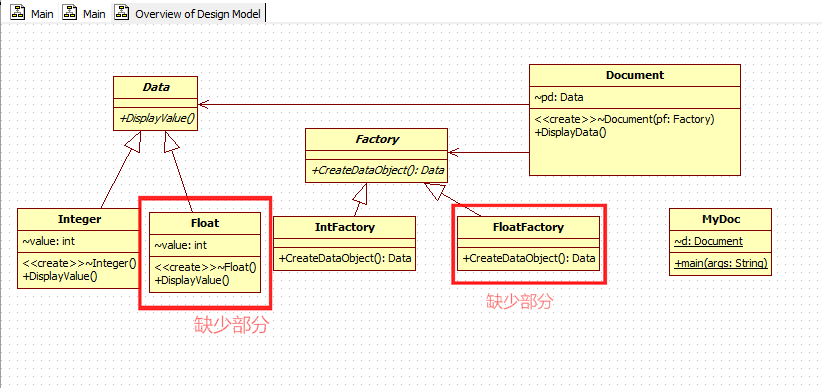
Task: Select +CreateDataObject(): Data in IntFactory
Action: pos(344,258)
